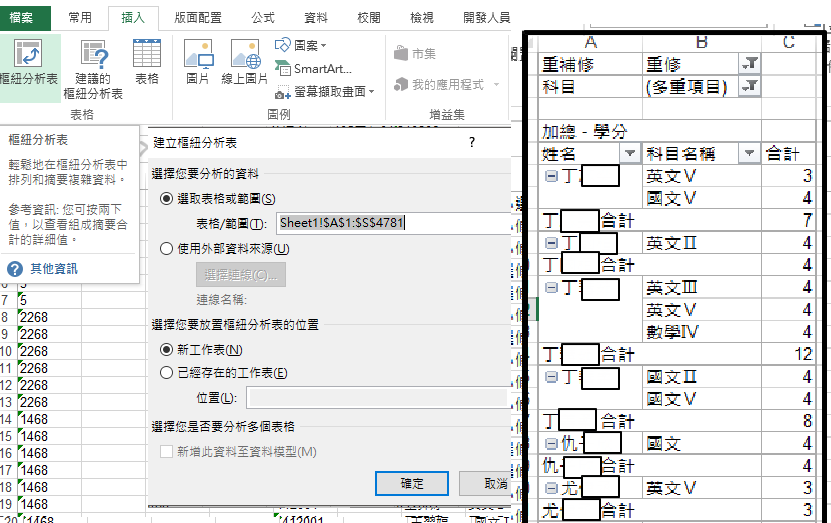
Task: Click cell with 2268 in row 8
Action: click(49, 317)
